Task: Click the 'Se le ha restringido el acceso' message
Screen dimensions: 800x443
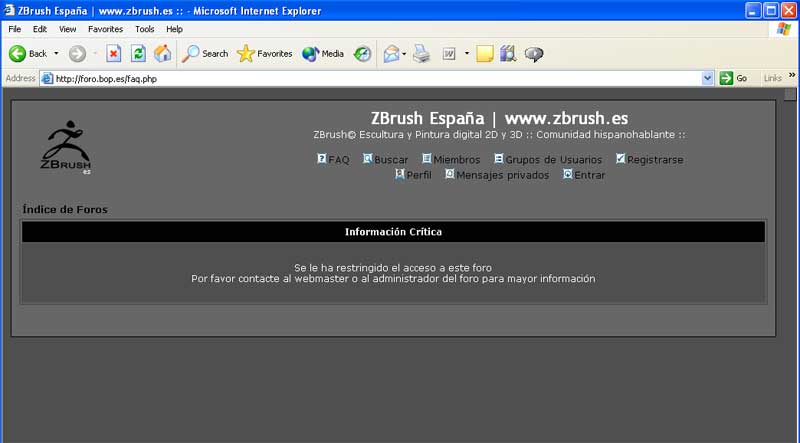Action: tap(393, 268)
